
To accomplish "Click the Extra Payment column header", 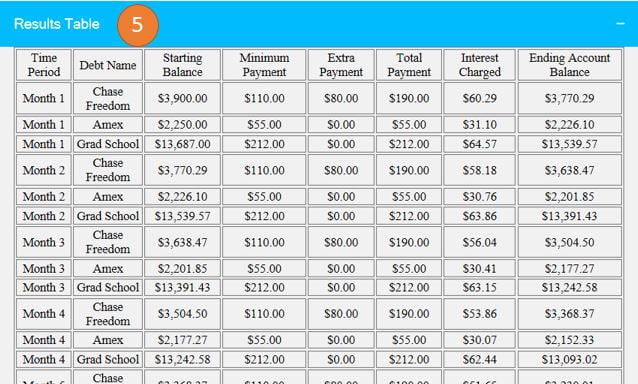I will point(341,65).
